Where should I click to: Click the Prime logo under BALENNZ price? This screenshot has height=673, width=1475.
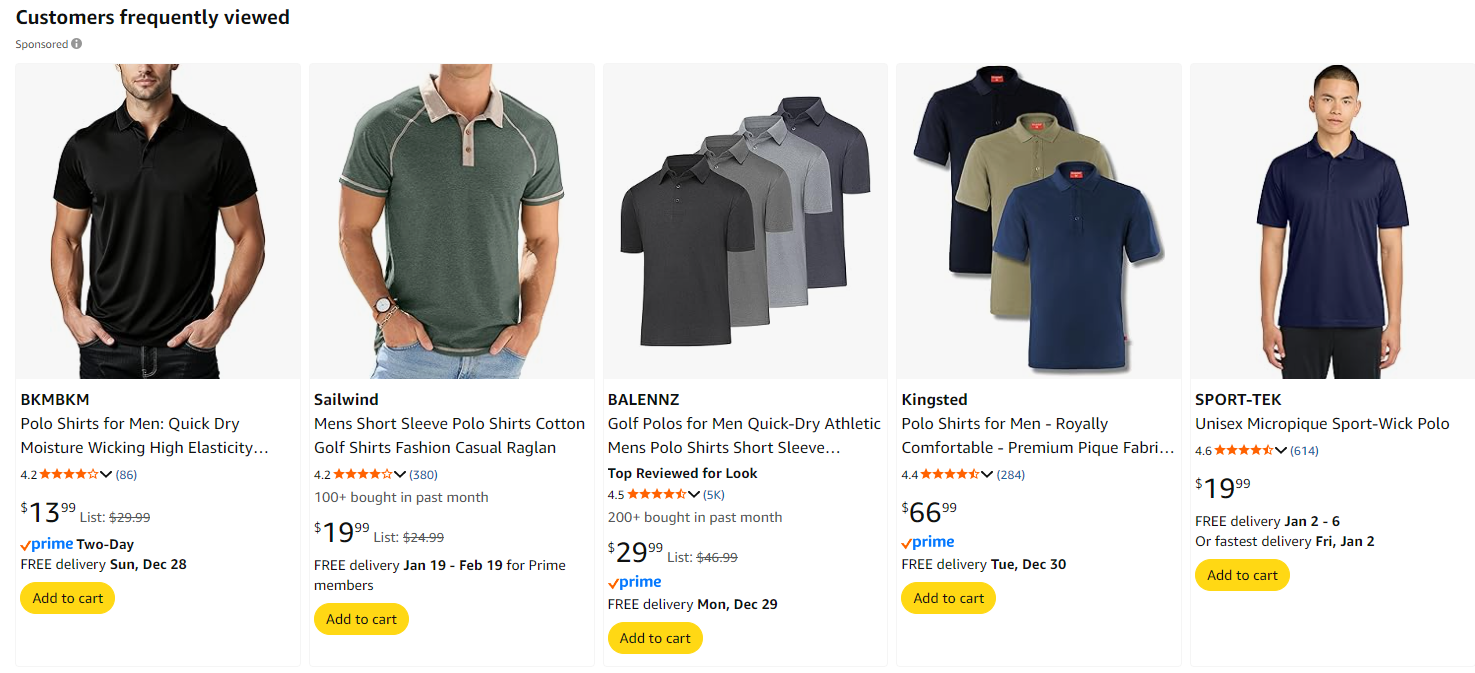click(x=635, y=582)
